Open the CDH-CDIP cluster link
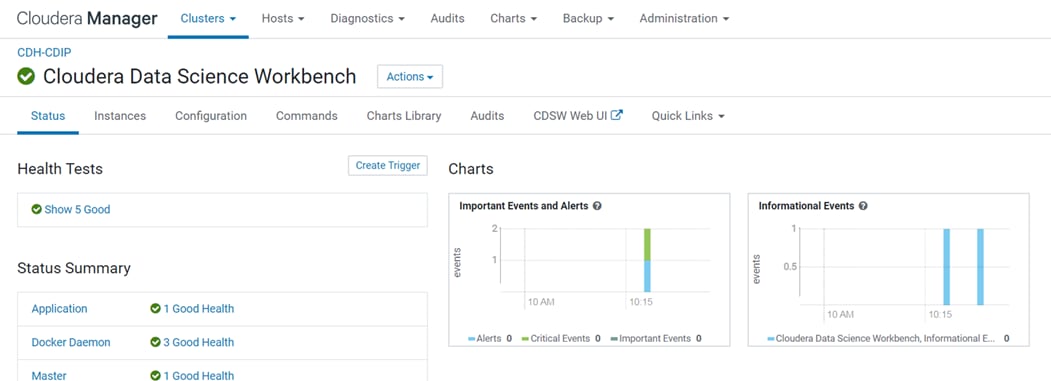Screen dimensions: 1051x381 click(x=44, y=52)
